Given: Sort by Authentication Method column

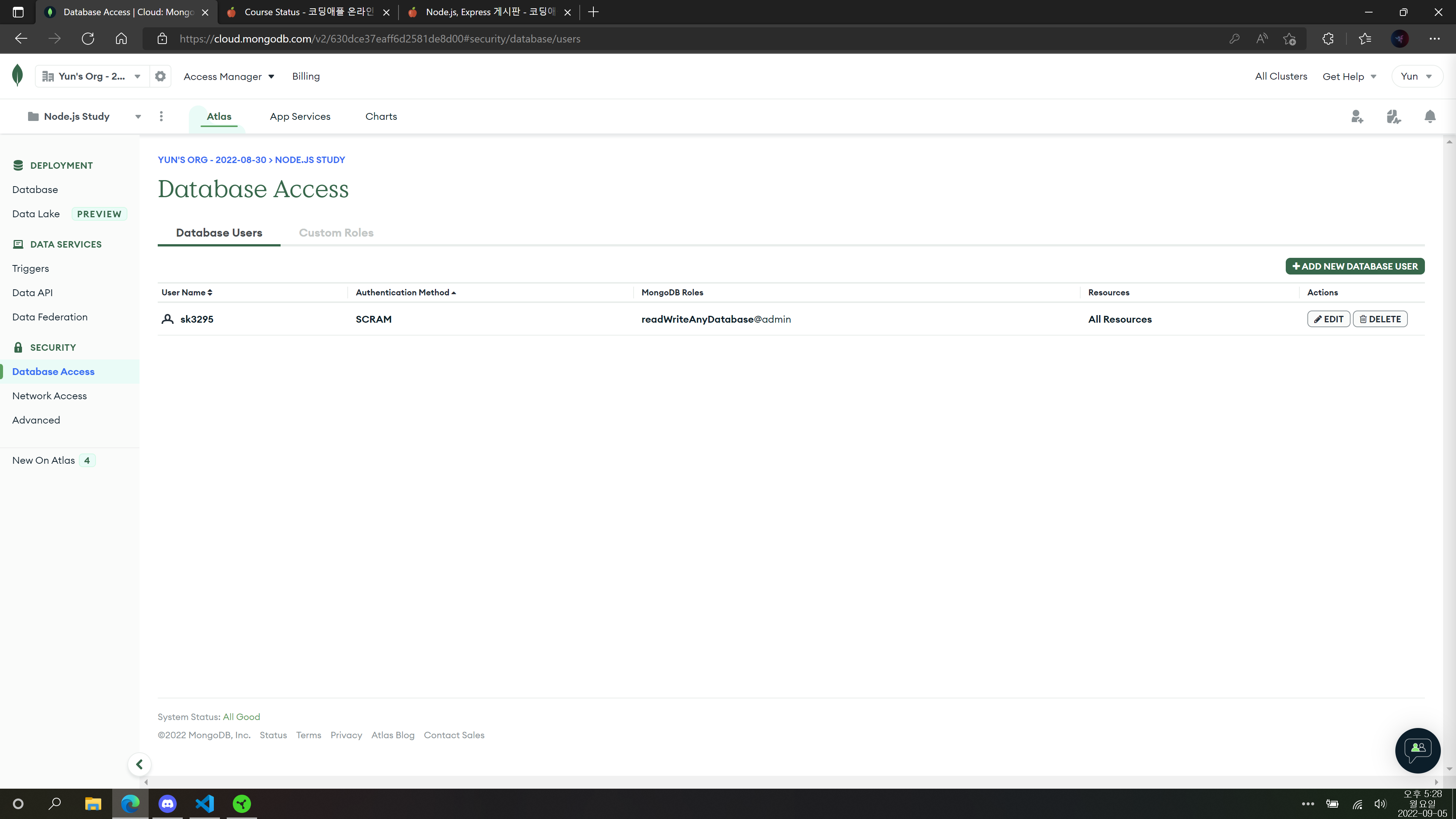Looking at the screenshot, I should click(x=406, y=292).
